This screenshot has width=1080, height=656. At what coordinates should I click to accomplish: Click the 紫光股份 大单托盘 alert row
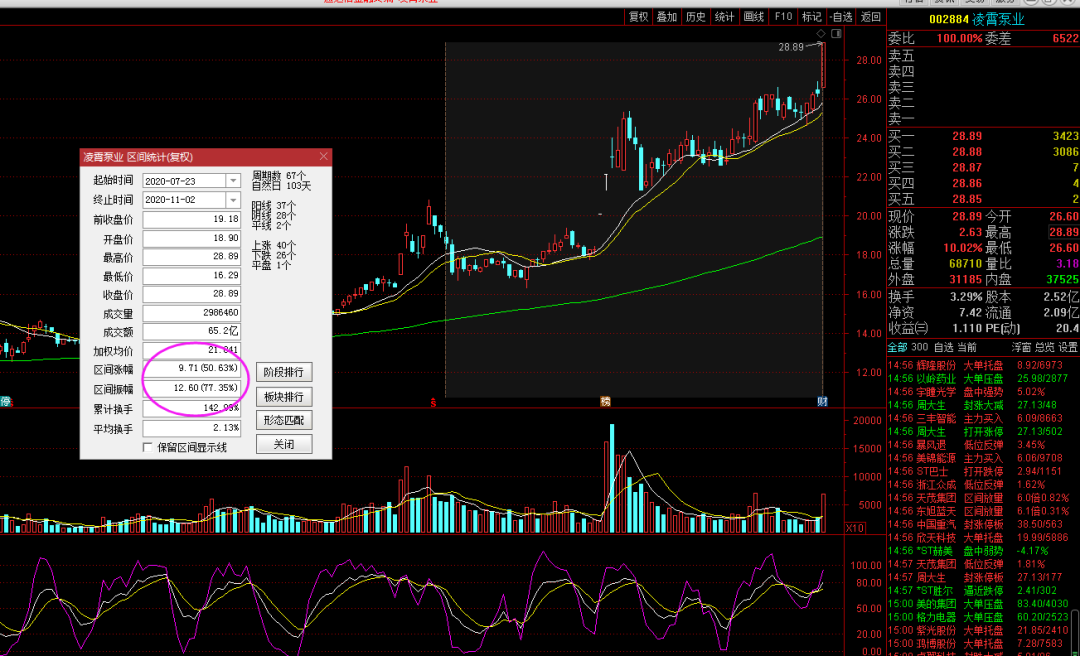click(978, 630)
